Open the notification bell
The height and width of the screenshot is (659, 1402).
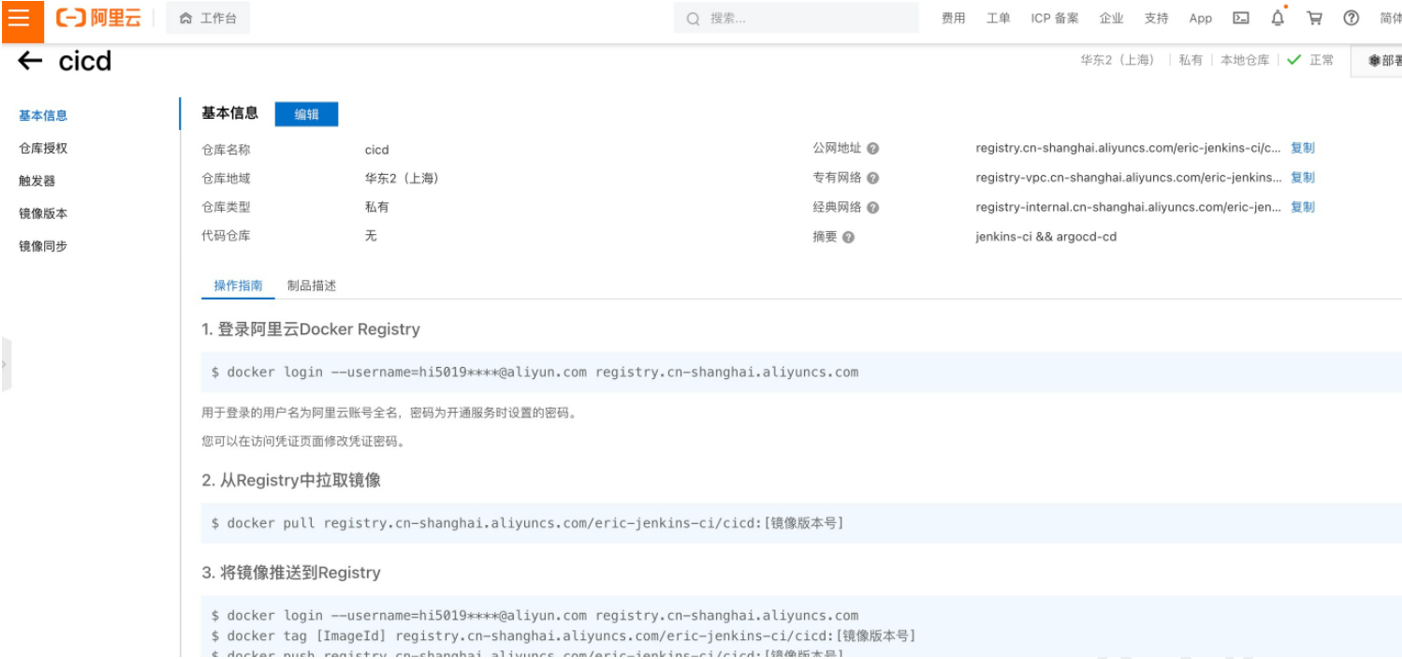(x=1277, y=18)
